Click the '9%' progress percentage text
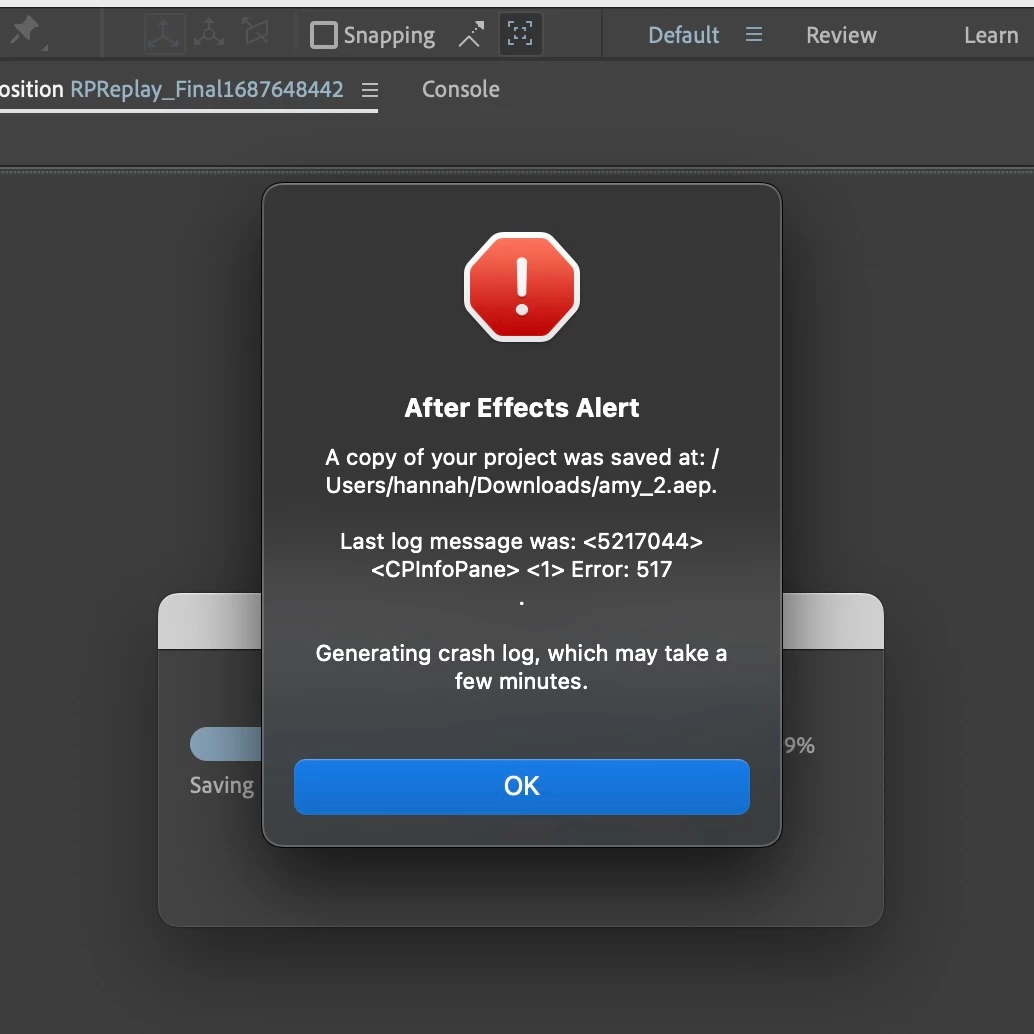The width and height of the screenshot is (1034, 1034). pos(799,745)
